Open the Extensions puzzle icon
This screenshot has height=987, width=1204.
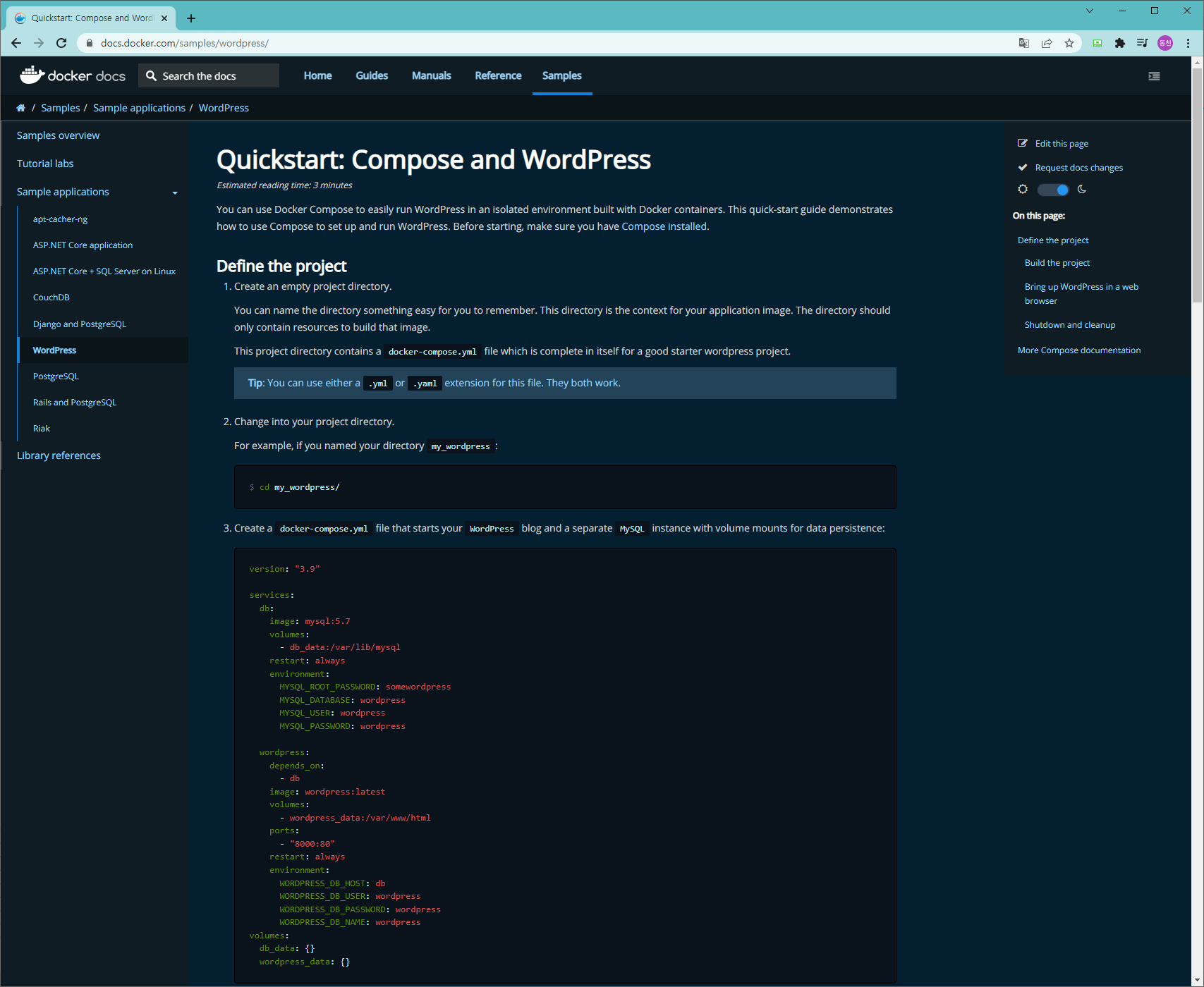click(x=1120, y=43)
